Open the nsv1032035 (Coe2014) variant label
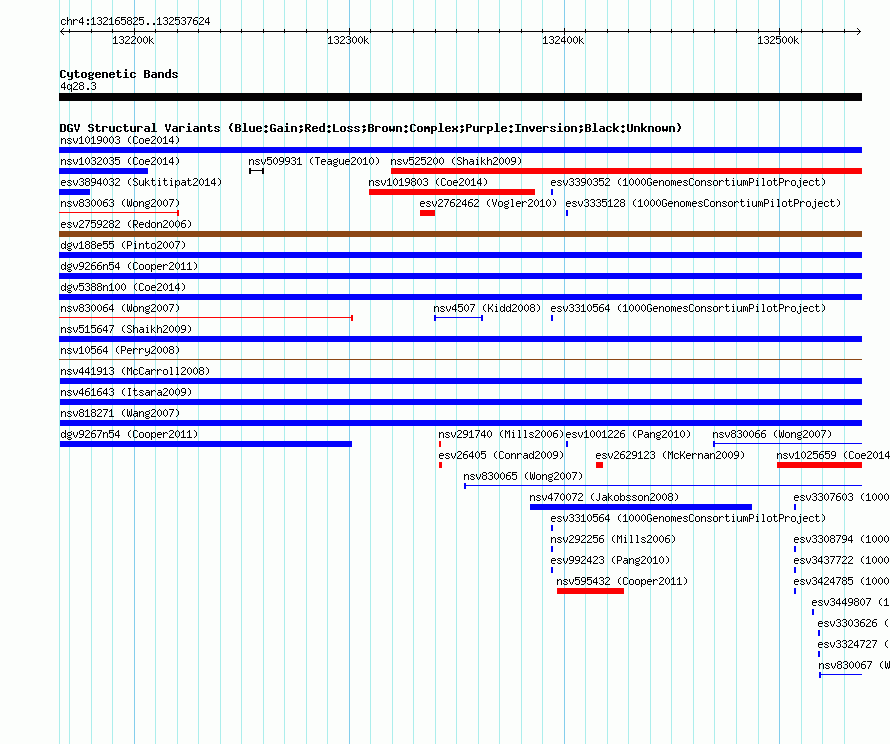Image resolution: width=890 pixels, height=744 pixels. tap(120, 161)
